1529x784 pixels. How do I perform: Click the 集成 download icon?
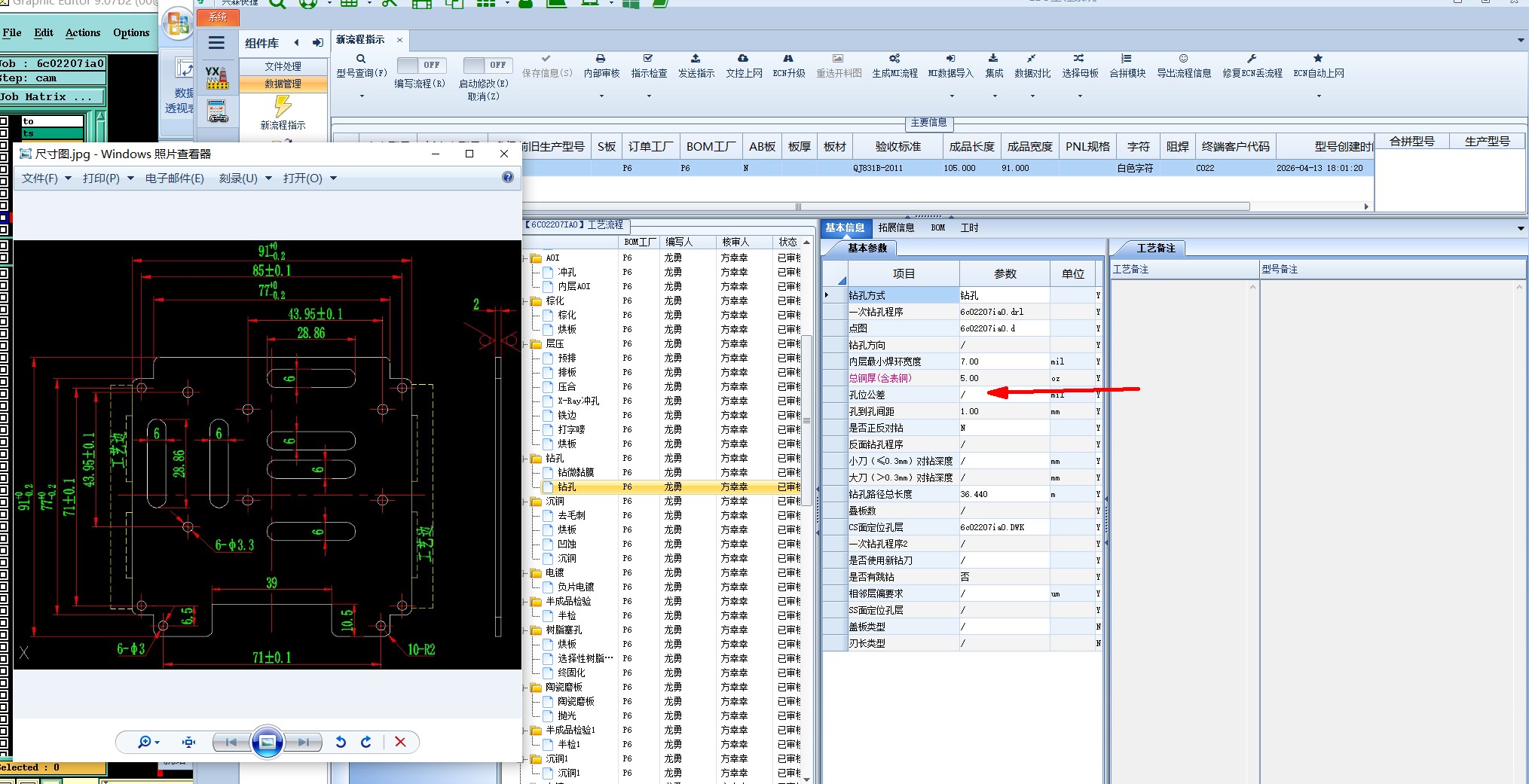coord(993,59)
